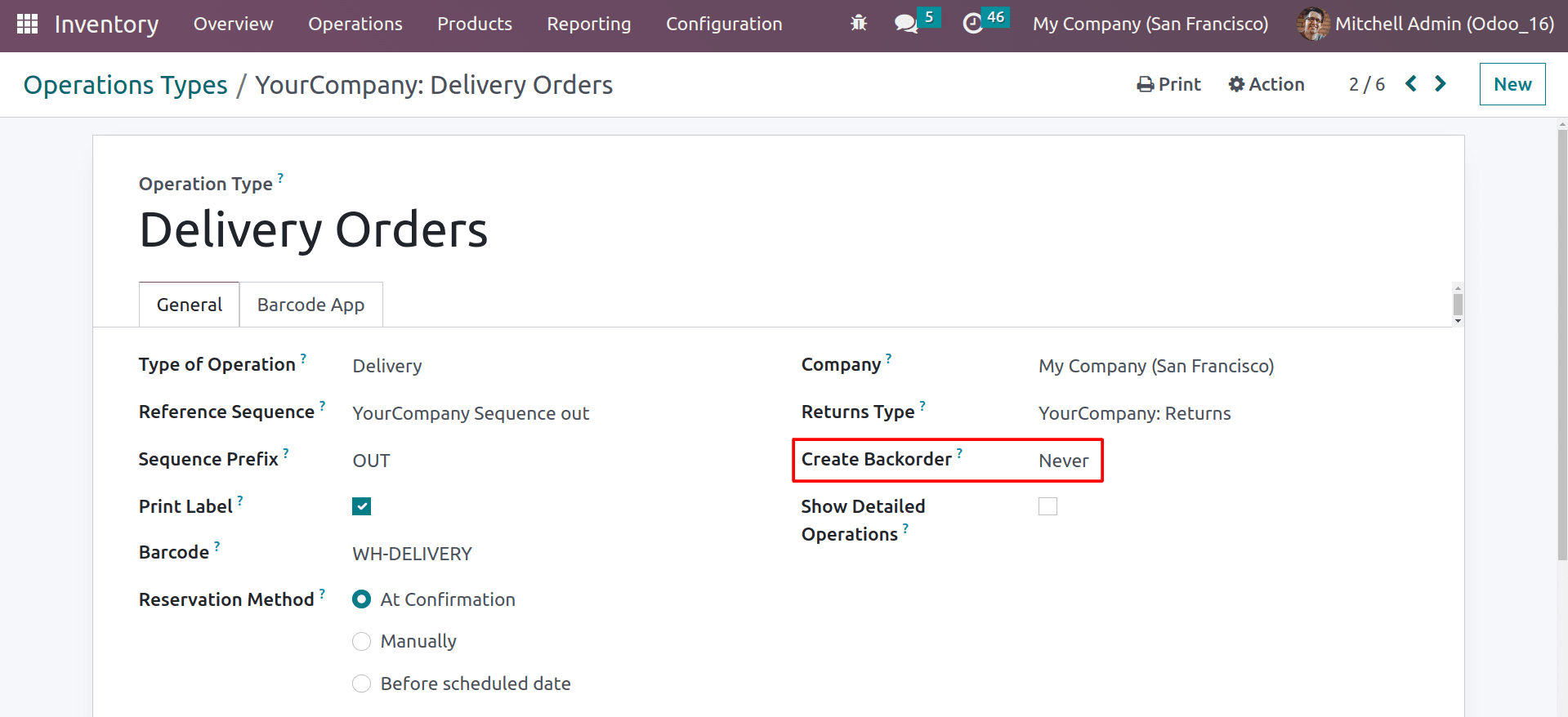Open Reference Sequence field YourCompany Sequence out
Screen dimensions: 1568x717
coord(471,413)
